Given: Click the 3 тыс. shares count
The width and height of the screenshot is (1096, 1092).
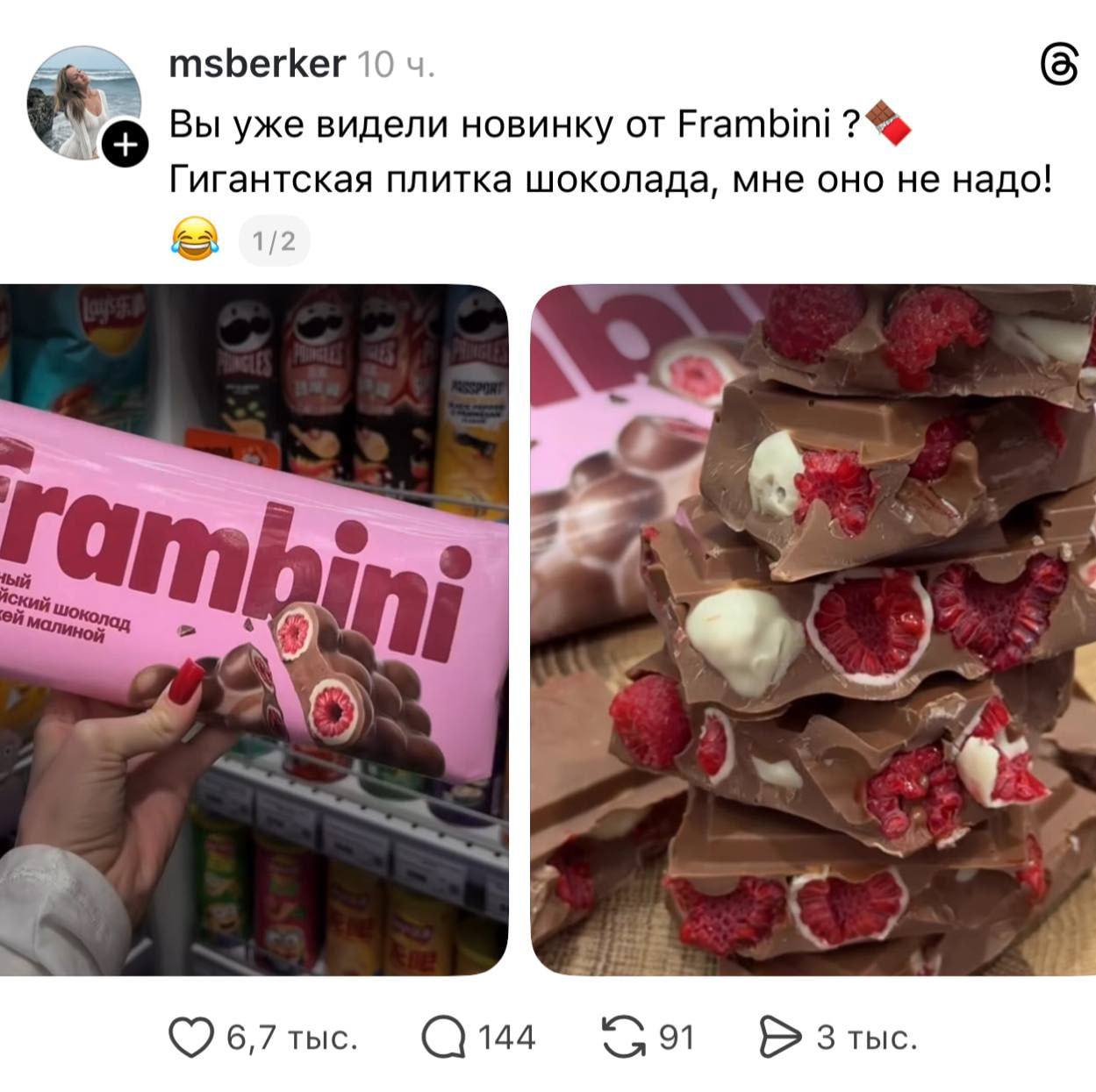Looking at the screenshot, I should click(867, 1038).
